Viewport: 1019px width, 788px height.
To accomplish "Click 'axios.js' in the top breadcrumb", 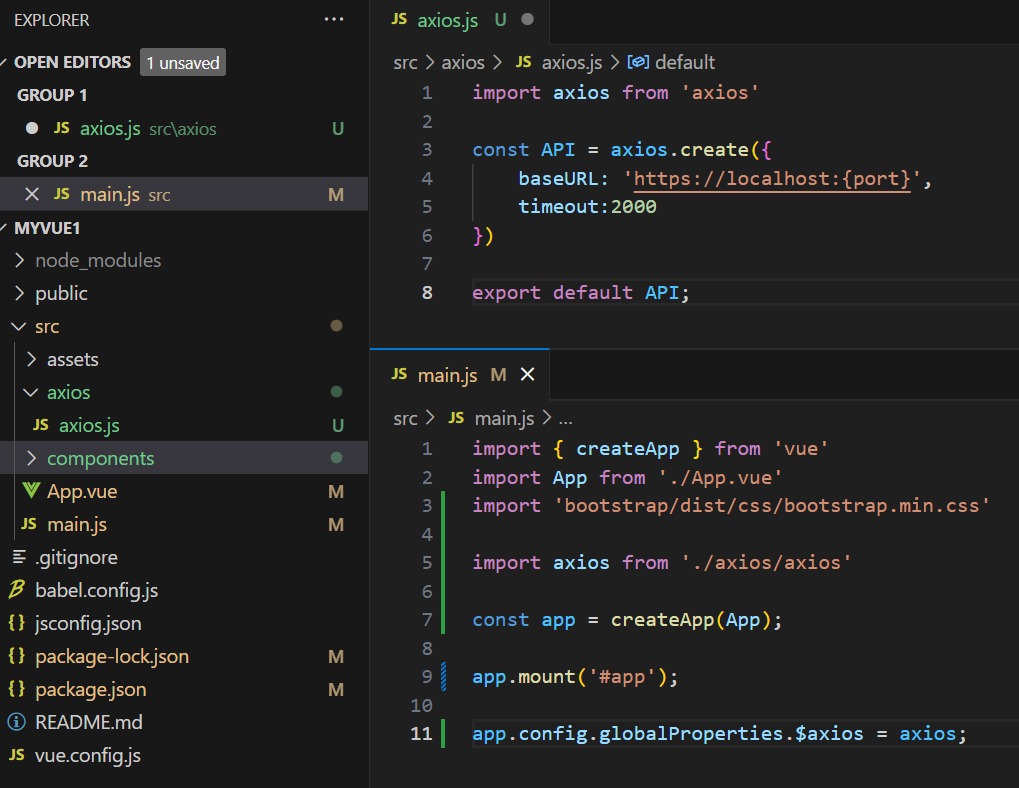I will click(x=572, y=62).
